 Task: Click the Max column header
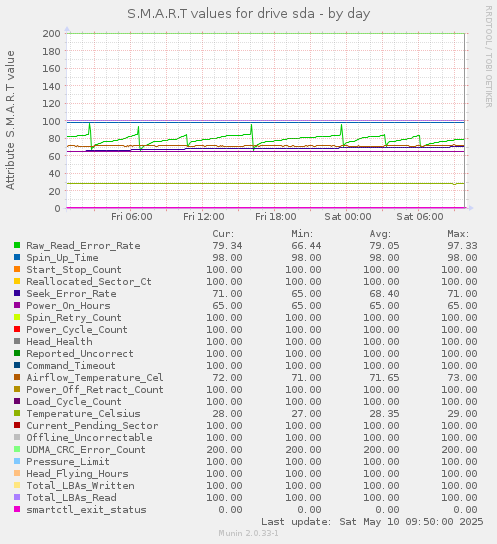tap(458, 234)
